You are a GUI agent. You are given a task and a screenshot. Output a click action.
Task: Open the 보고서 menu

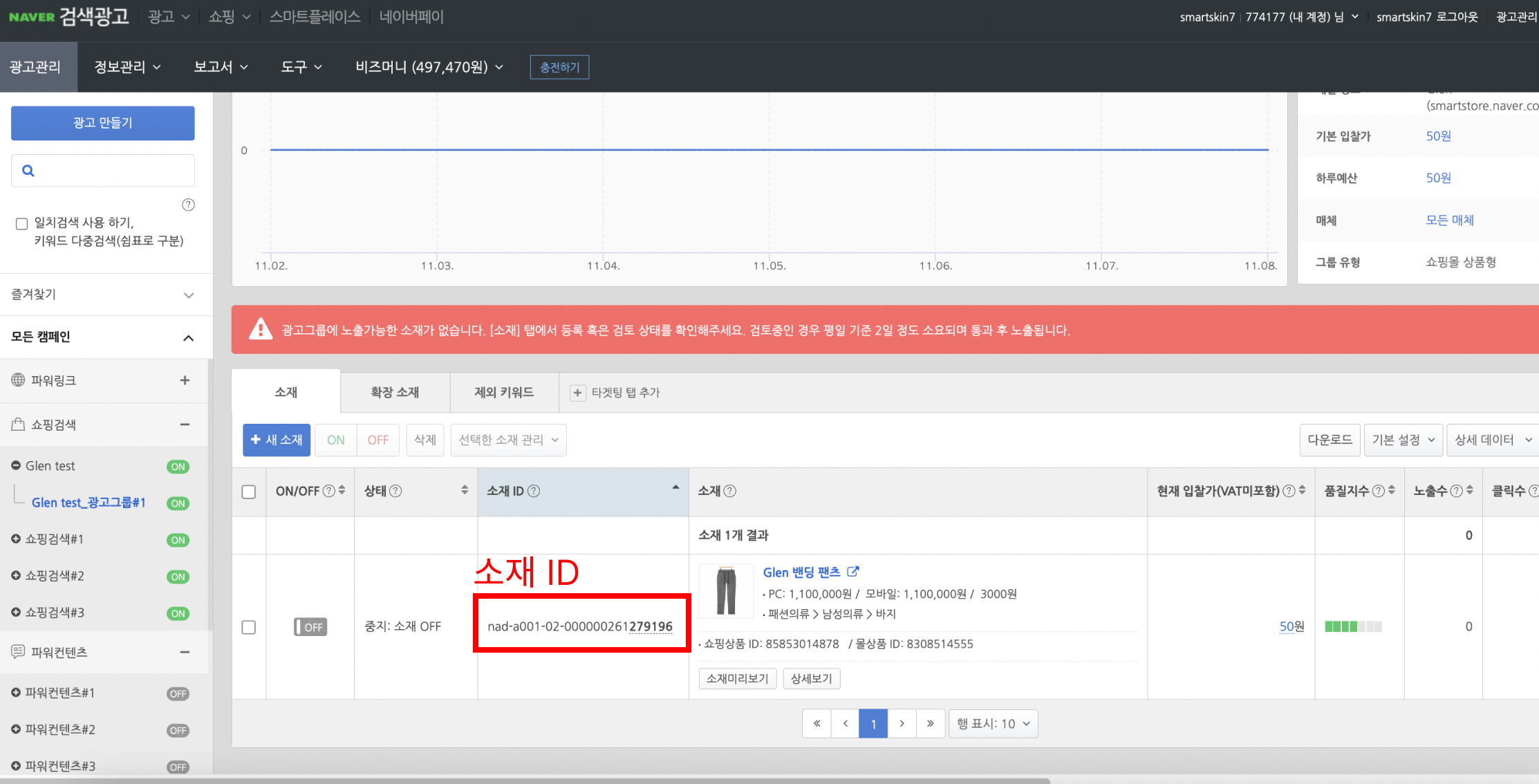click(x=218, y=66)
